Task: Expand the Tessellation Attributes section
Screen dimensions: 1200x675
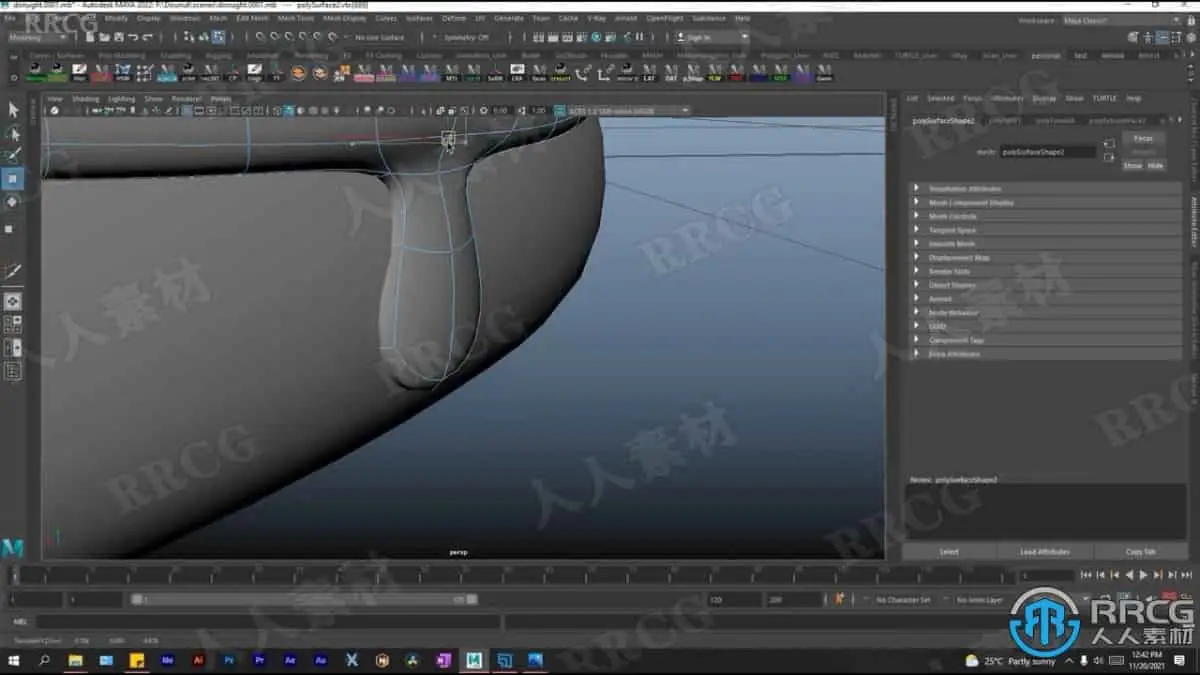Action: click(x=965, y=189)
